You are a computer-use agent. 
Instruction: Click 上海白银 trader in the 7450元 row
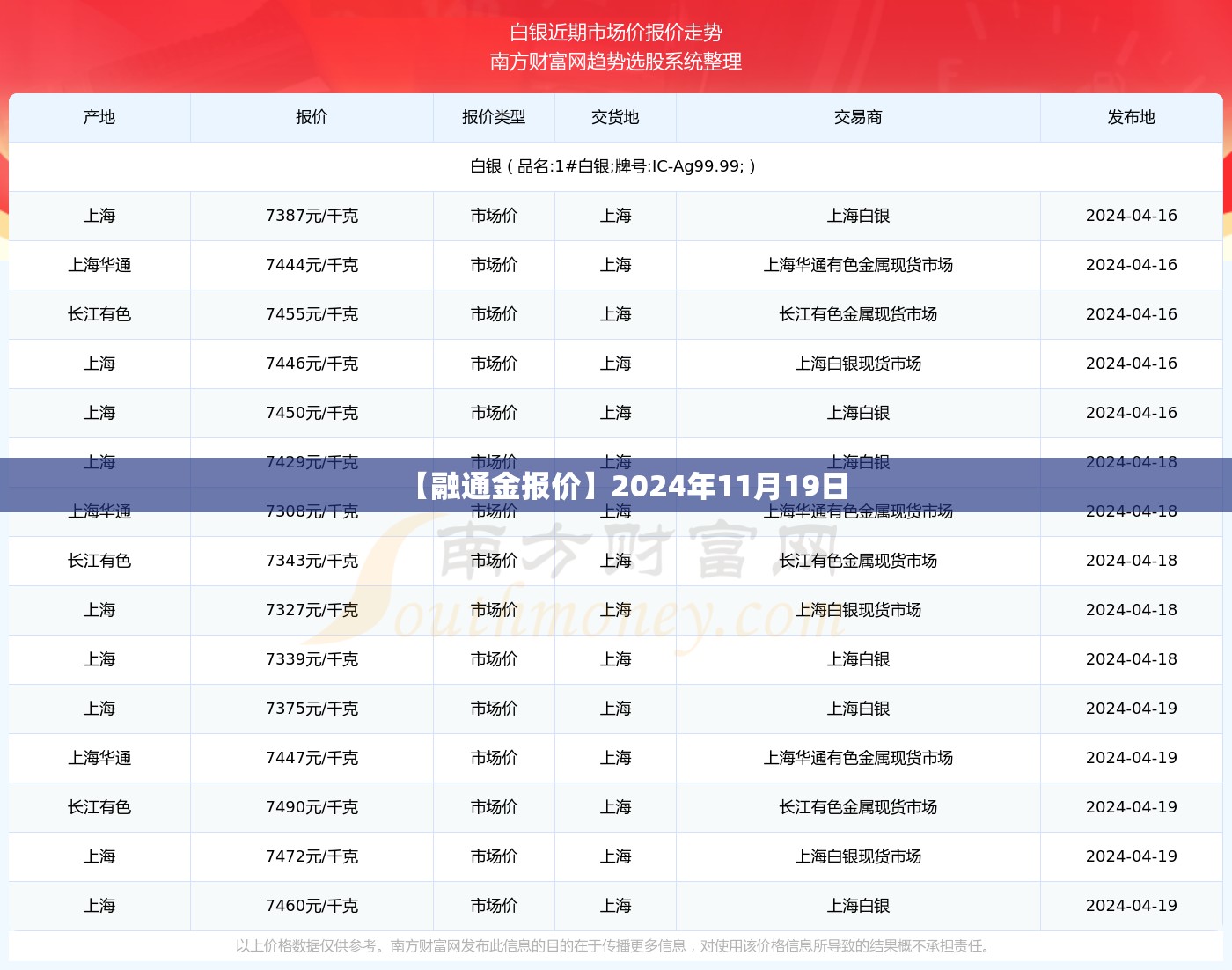tap(858, 413)
